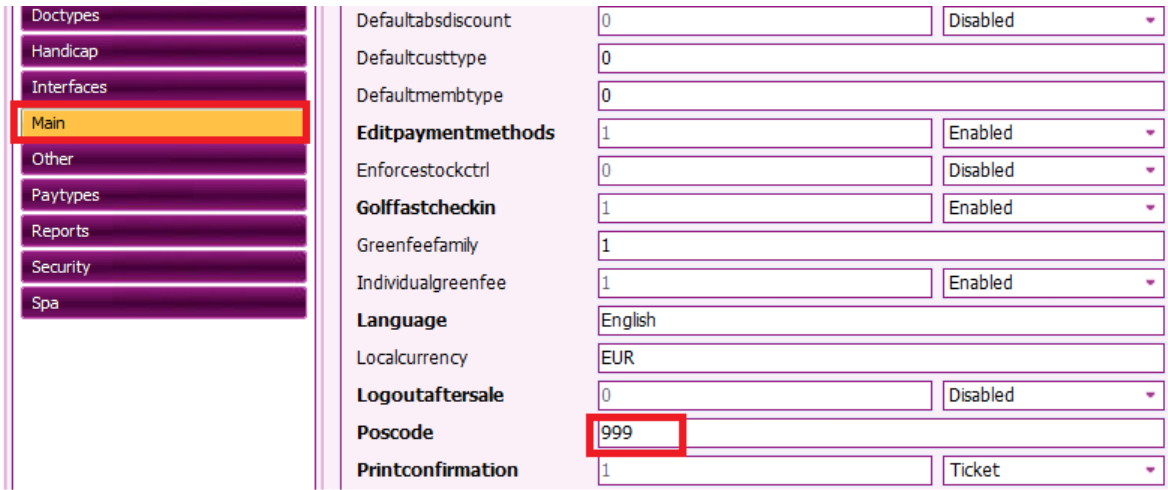Click the Greenfeefamily input field
This screenshot has width=1168, height=490.
[880, 246]
